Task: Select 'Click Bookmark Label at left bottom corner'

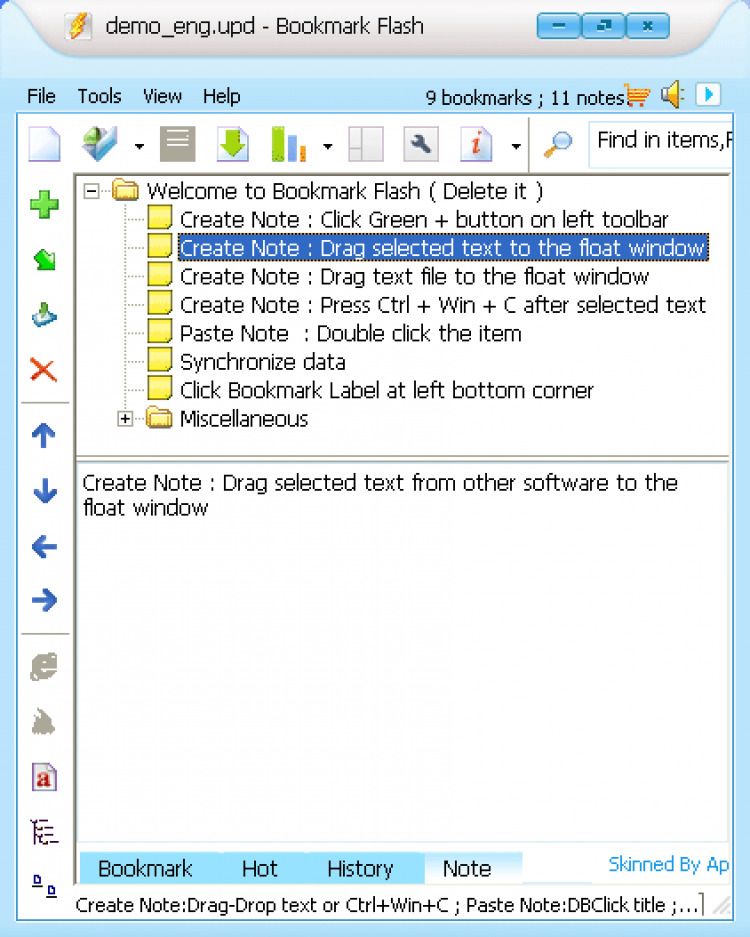Action: pos(387,390)
